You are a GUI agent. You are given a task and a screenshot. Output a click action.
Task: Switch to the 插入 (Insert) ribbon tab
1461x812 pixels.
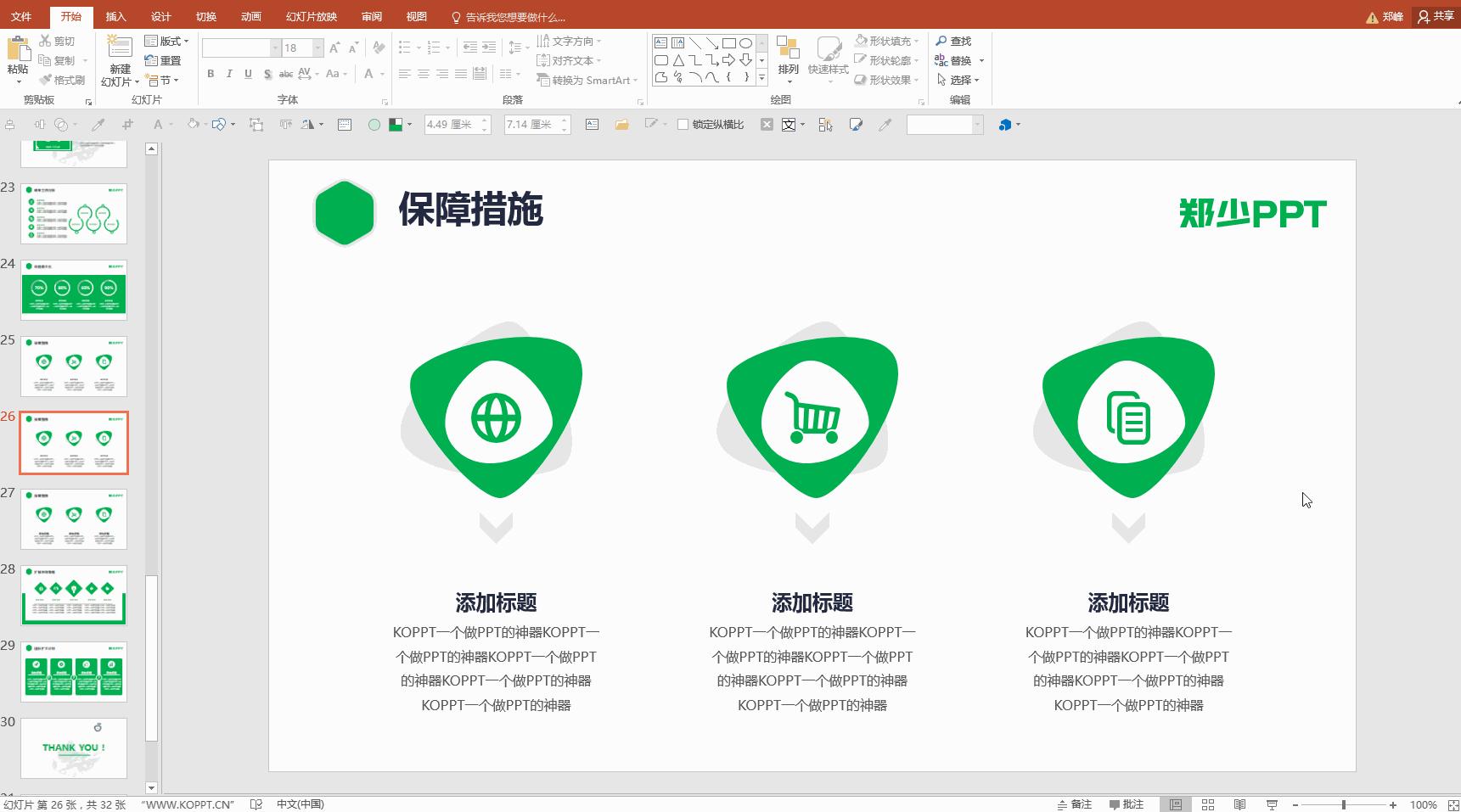coord(115,15)
